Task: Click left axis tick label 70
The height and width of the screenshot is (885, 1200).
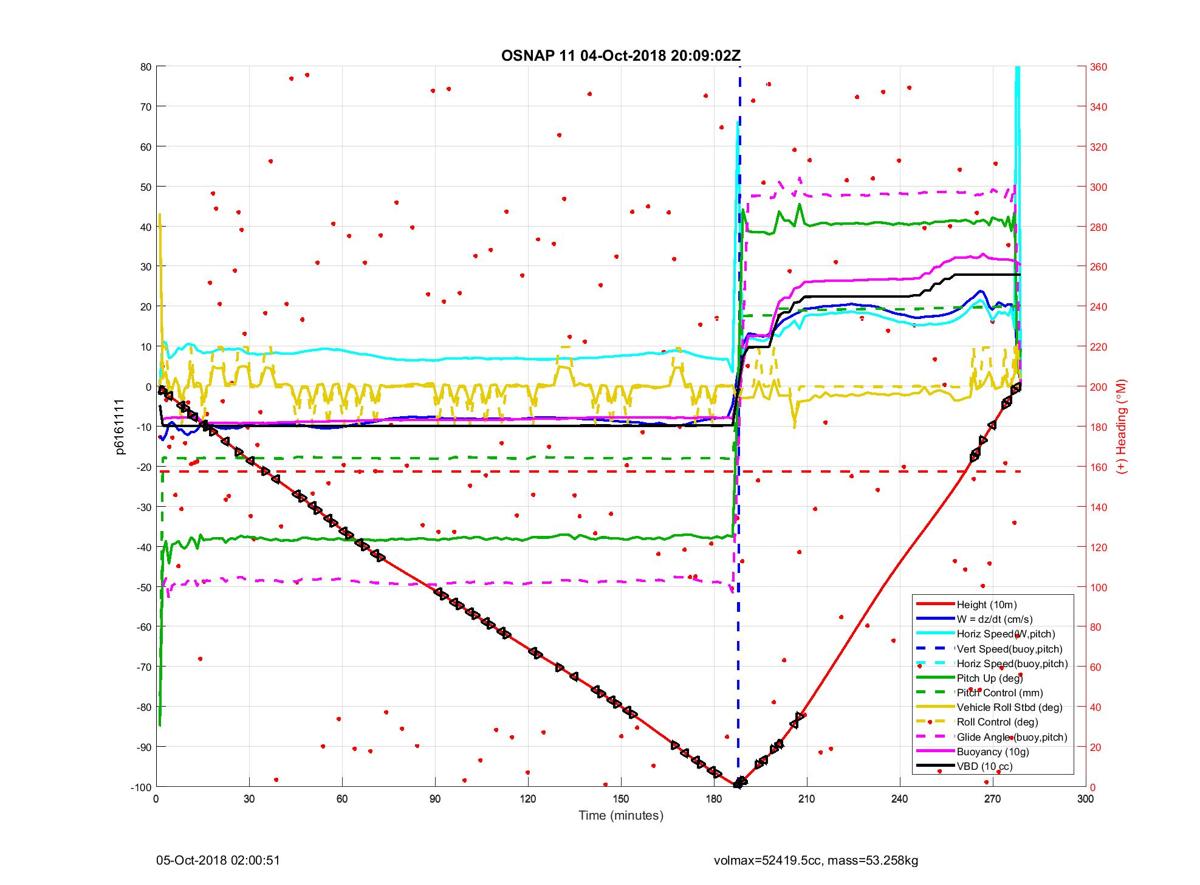Action: (x=144, y=107)
